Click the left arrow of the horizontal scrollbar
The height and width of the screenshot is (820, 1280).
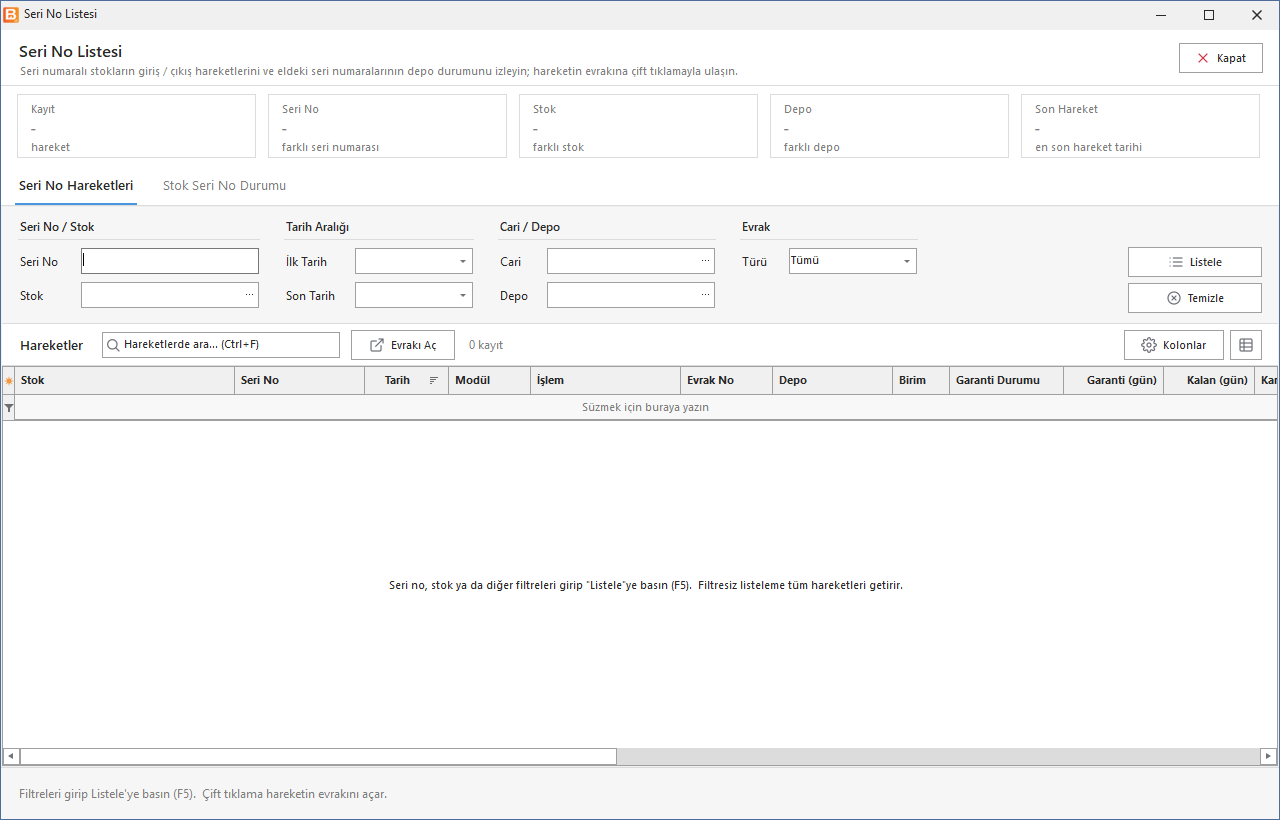tap(11, 757)
